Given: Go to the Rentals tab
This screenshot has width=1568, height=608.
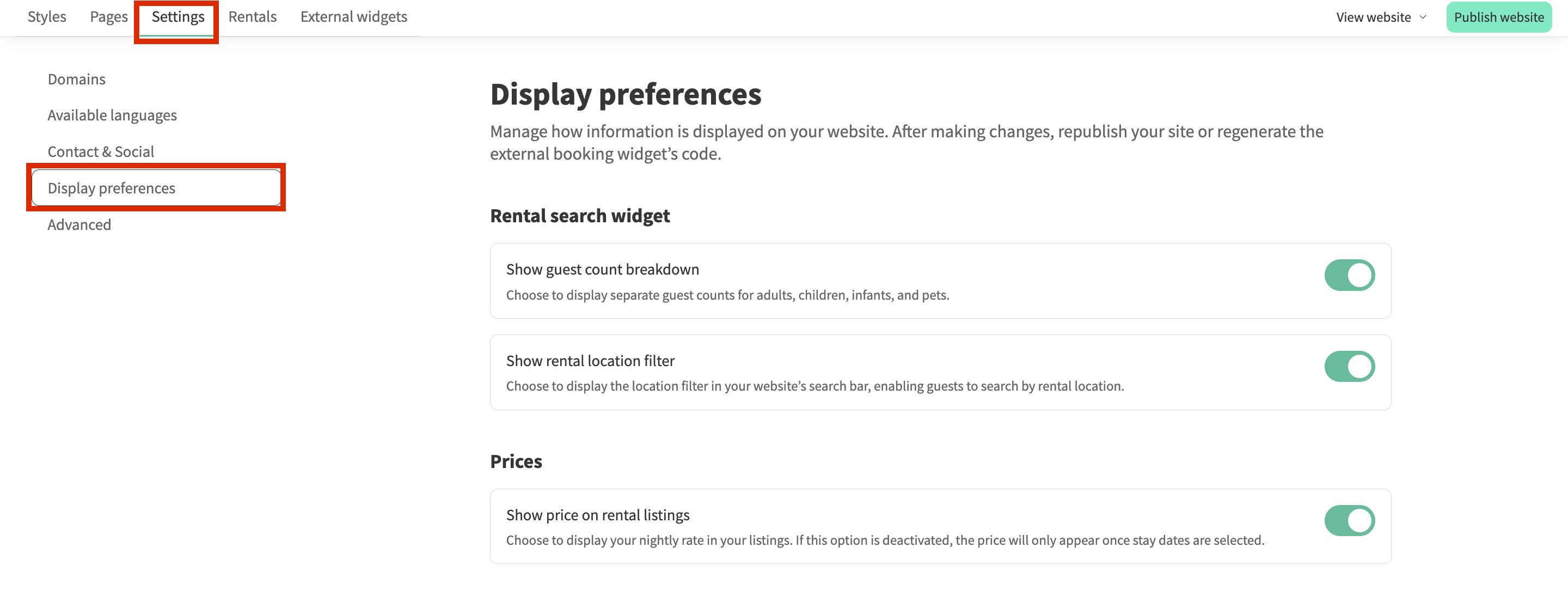Looking at the screenshot, I should click(252, 17).
